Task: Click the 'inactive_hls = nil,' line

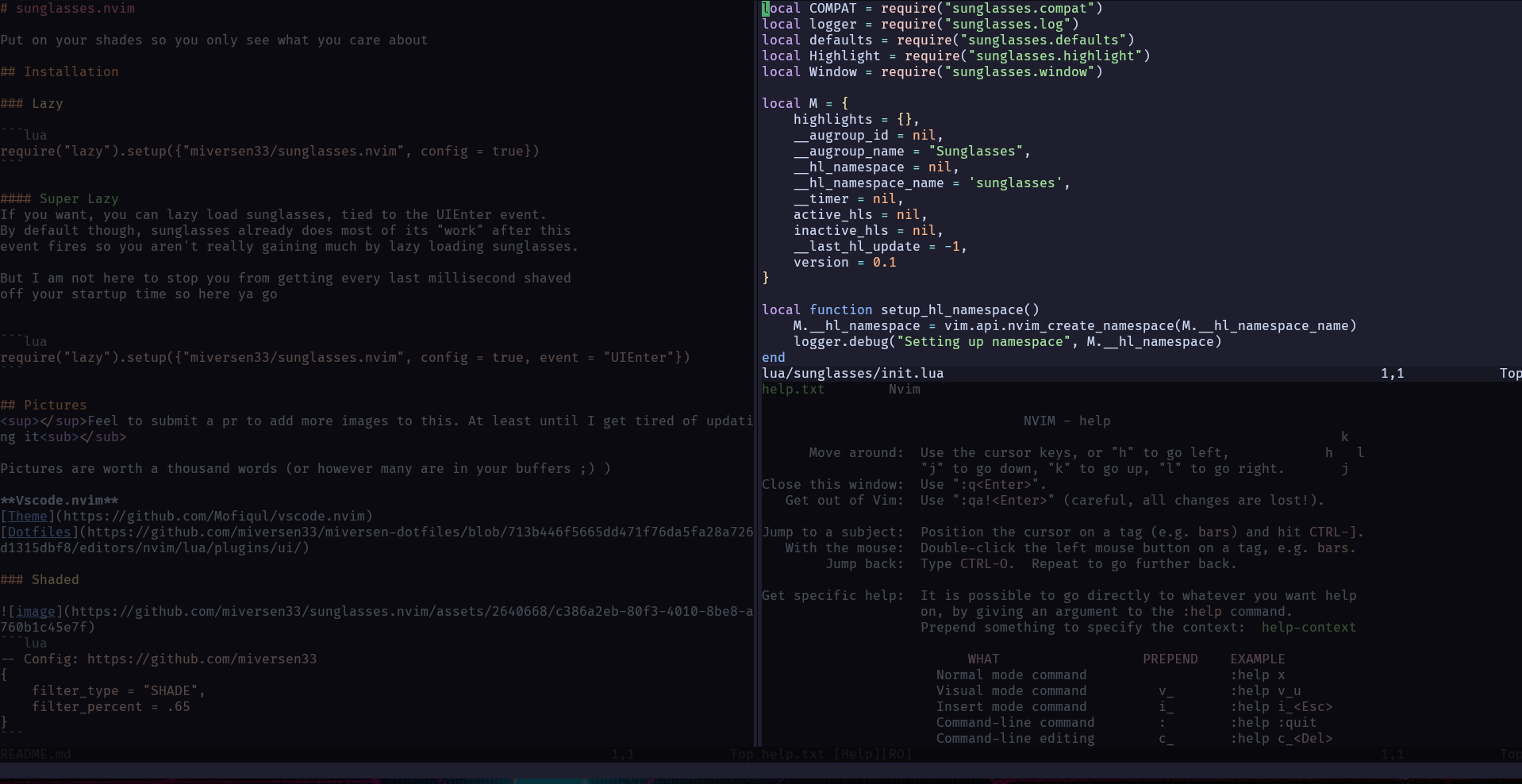Action: point(869,230)
